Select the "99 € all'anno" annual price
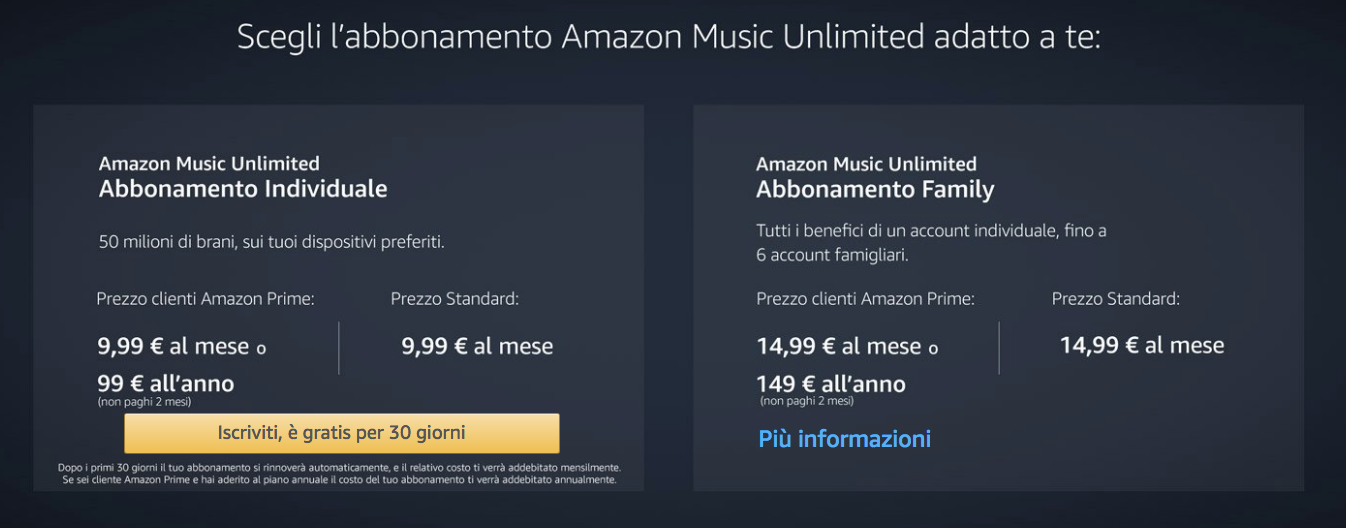The width and height of the screenshot is (1346, 528). coord(166,384)
